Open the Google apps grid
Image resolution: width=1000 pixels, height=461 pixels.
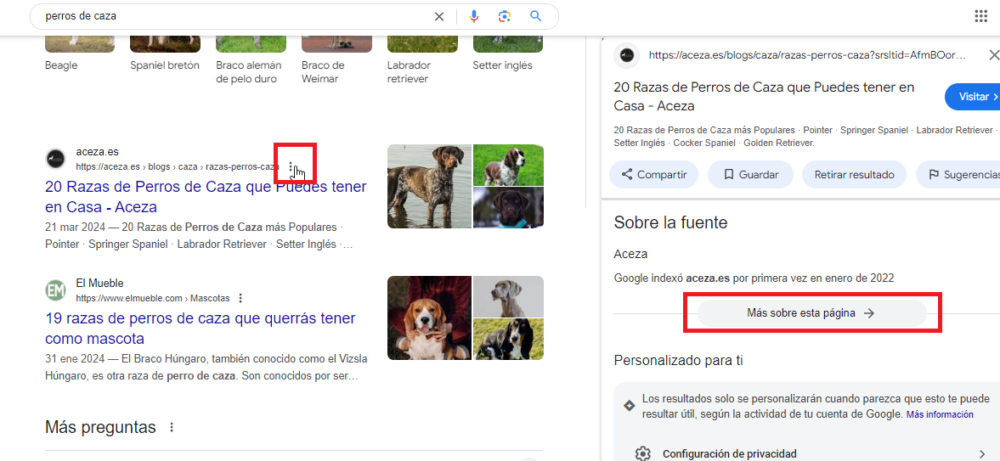pos(981,17)
